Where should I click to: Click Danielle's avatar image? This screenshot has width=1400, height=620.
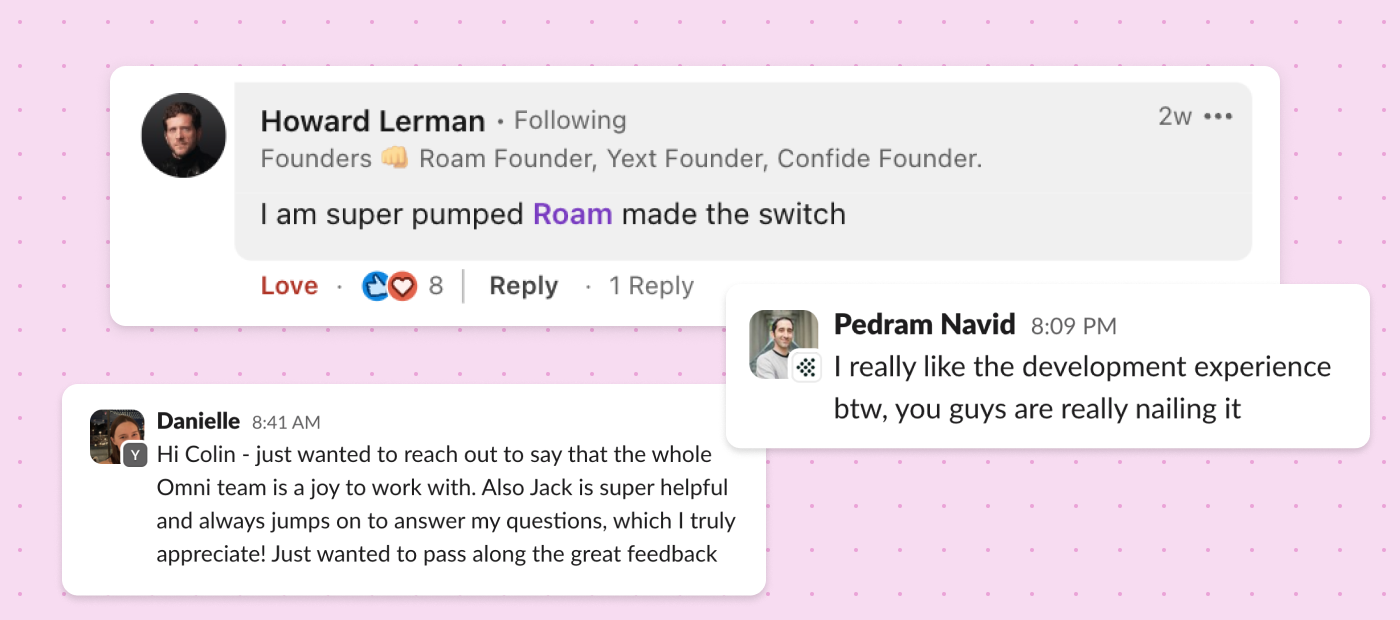(116, 436)
